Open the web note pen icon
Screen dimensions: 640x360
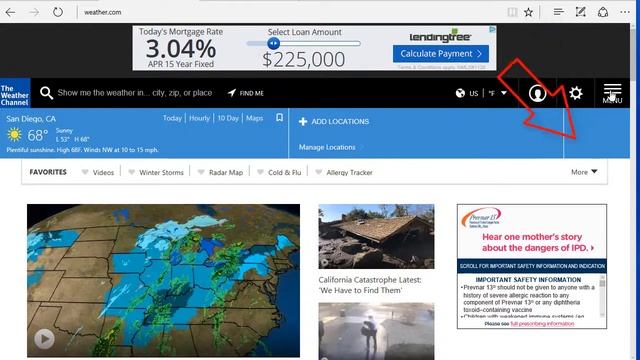pyautogui.click(x=580, y=12)
